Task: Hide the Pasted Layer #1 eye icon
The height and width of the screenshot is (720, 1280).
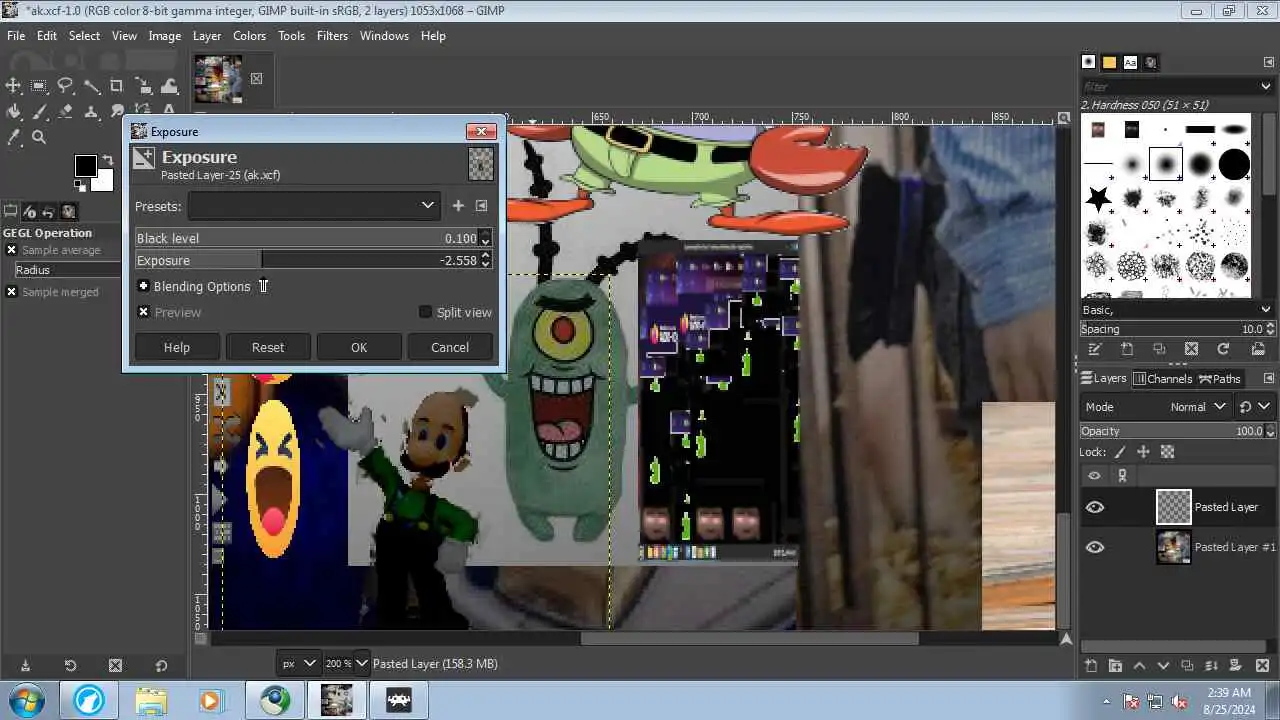Action: point(1095,547)
